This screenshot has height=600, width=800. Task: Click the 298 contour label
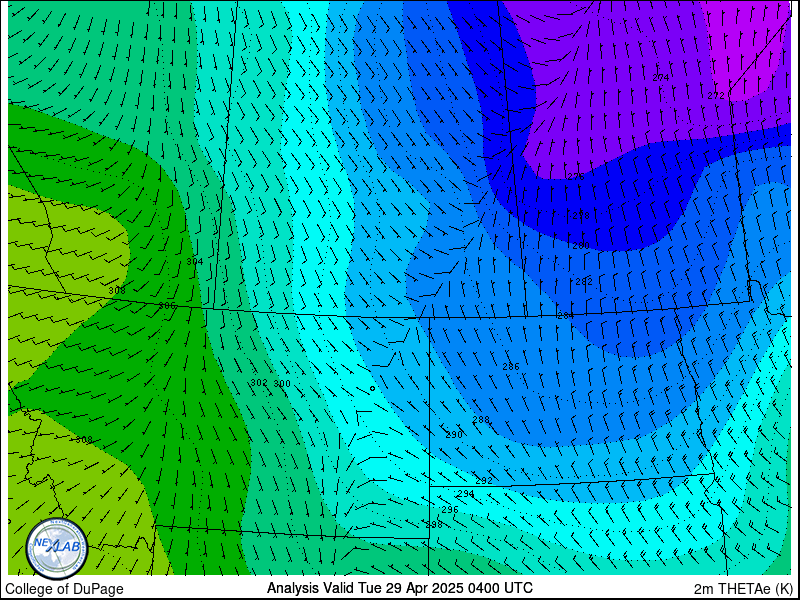click(x=434, y=524)
